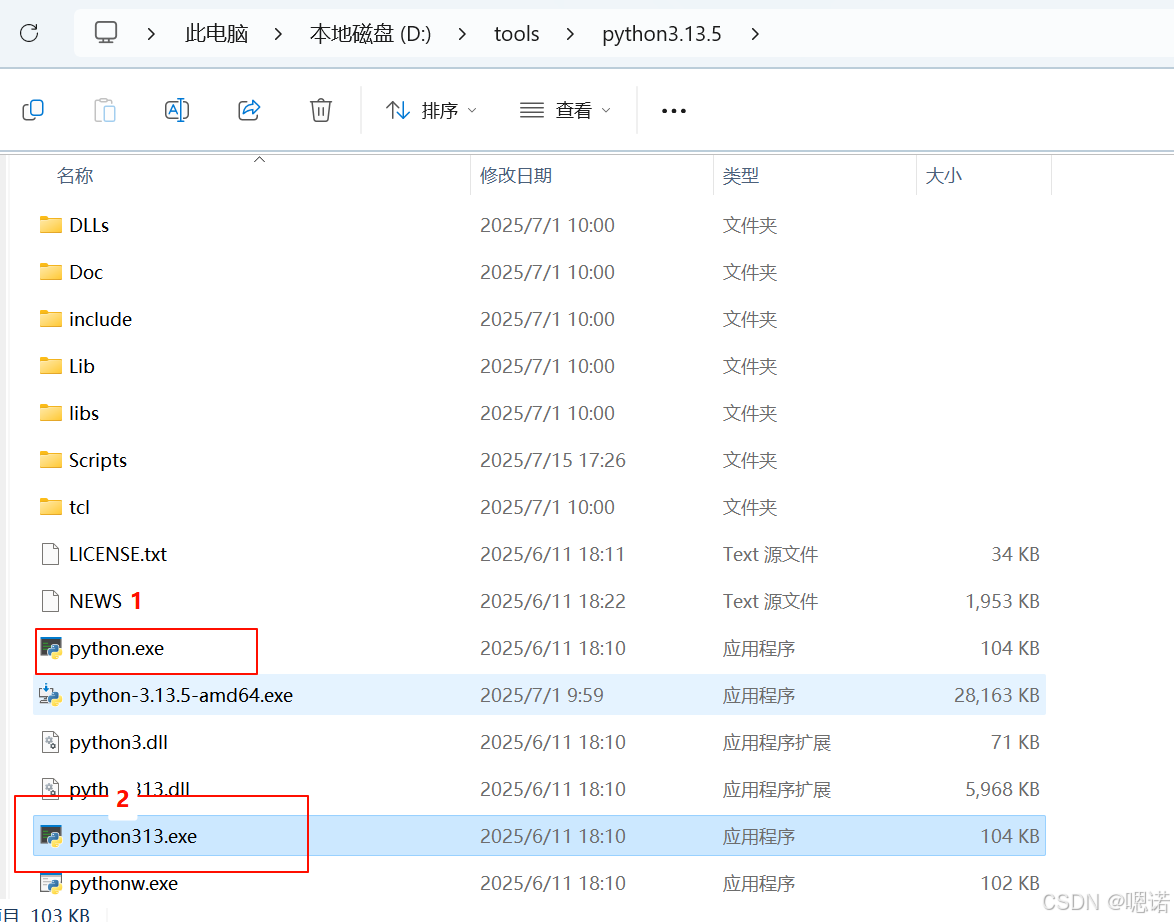Select the python313.exe file name
1174x922 pixels.
tap(133, 837)
